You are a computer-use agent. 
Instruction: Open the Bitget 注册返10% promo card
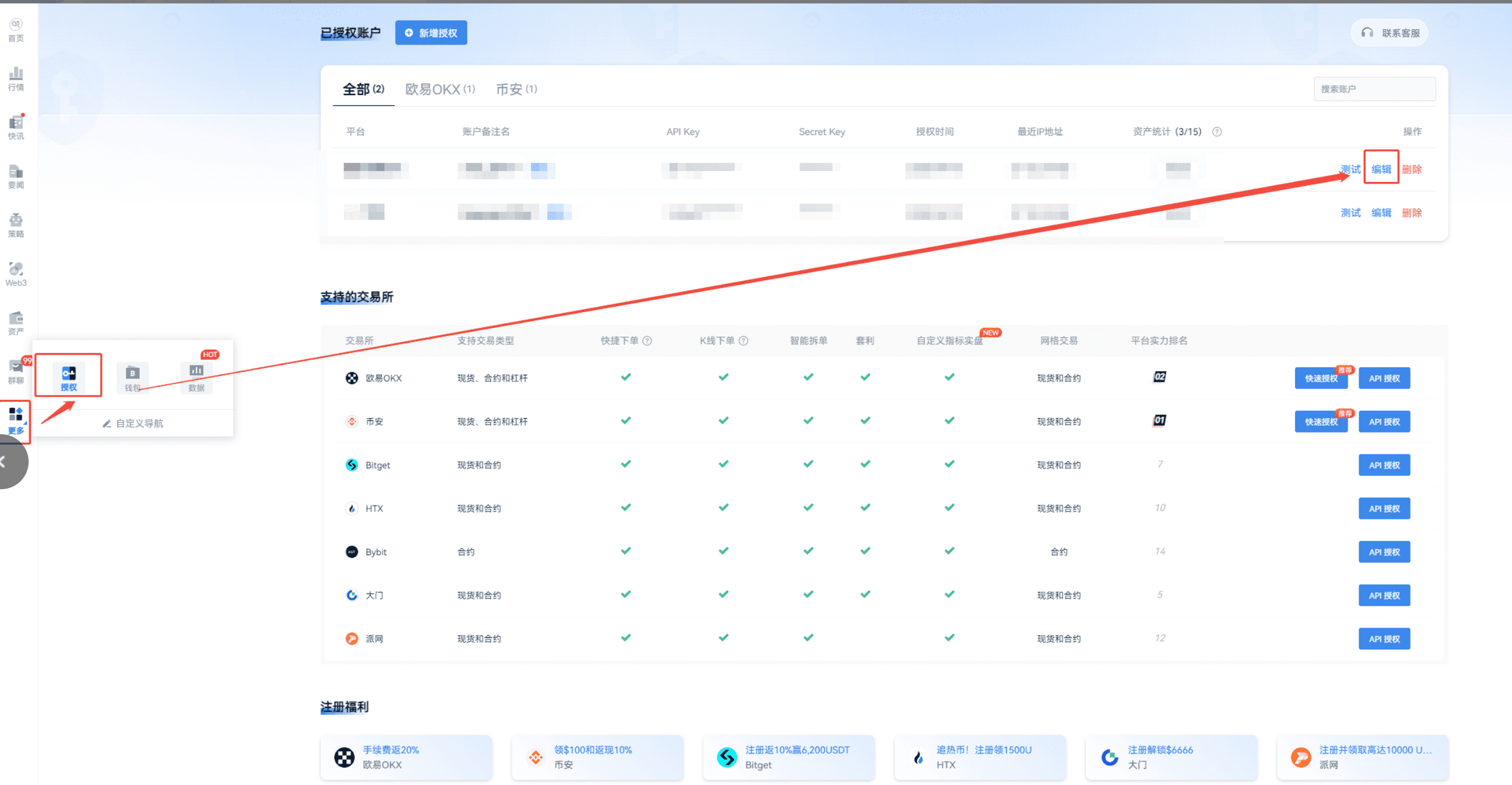(x=789, y=757)
